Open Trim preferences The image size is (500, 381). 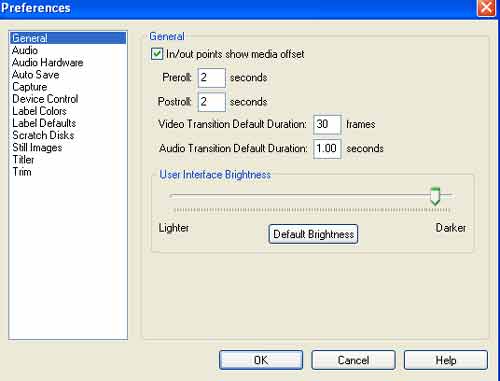coord(22,172)
